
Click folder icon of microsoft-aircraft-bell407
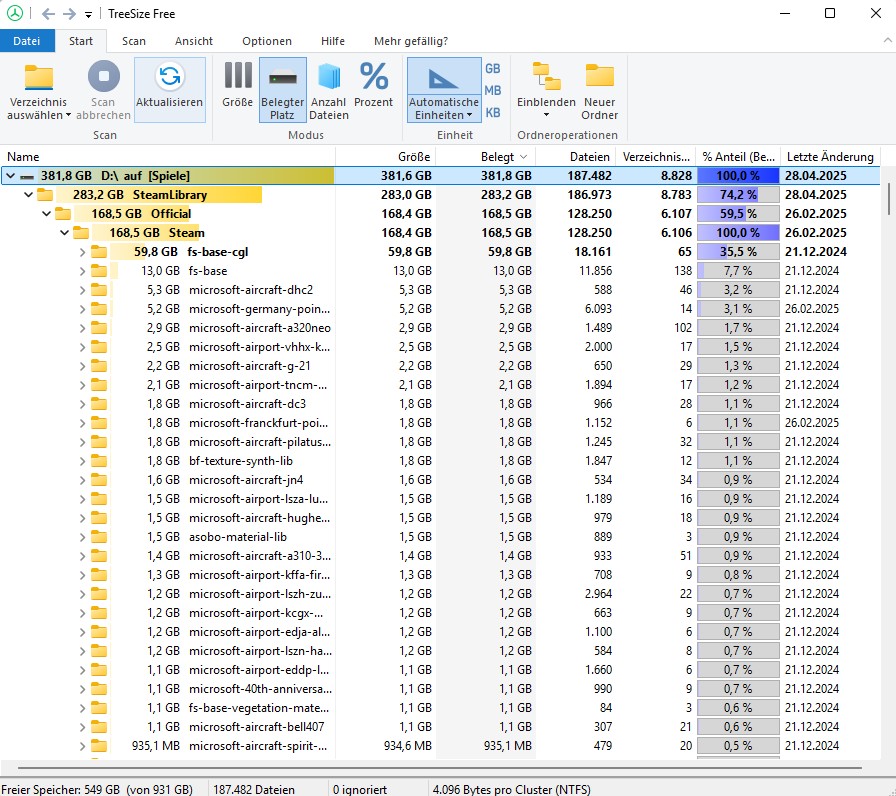coord(99,727)
